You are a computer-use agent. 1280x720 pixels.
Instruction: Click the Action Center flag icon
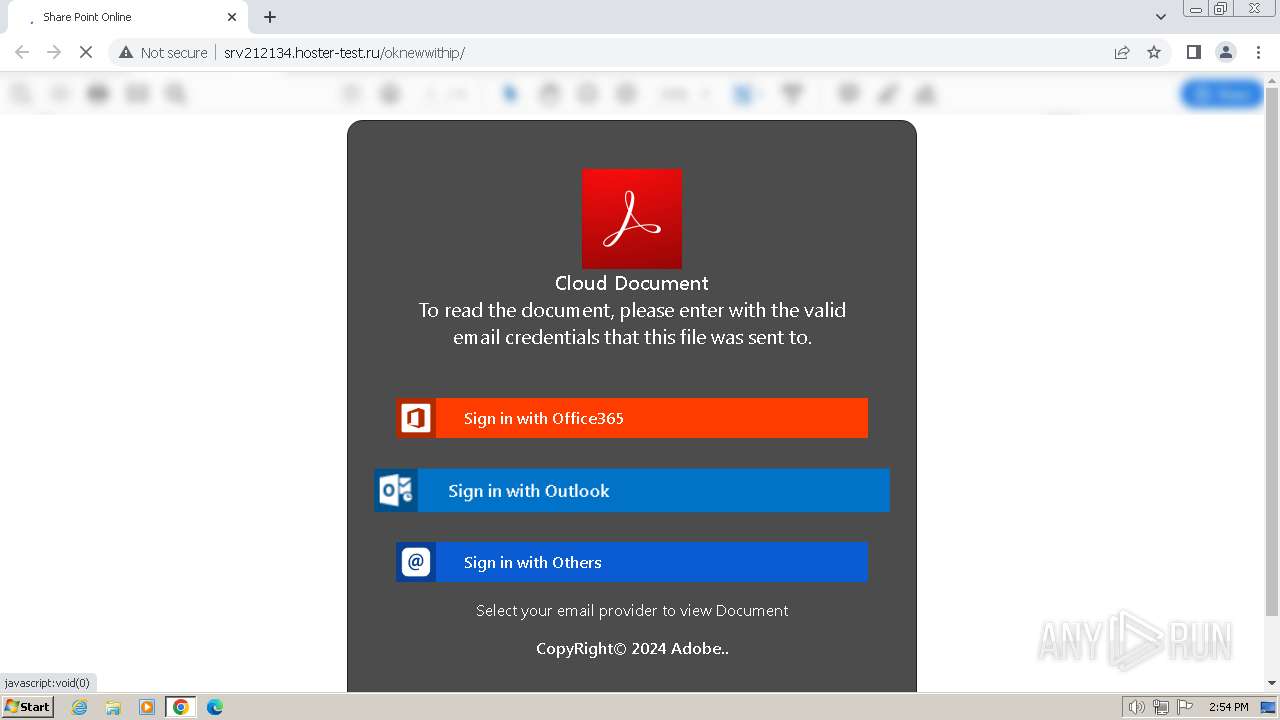pyautogui.click(x=1184, y=707)
